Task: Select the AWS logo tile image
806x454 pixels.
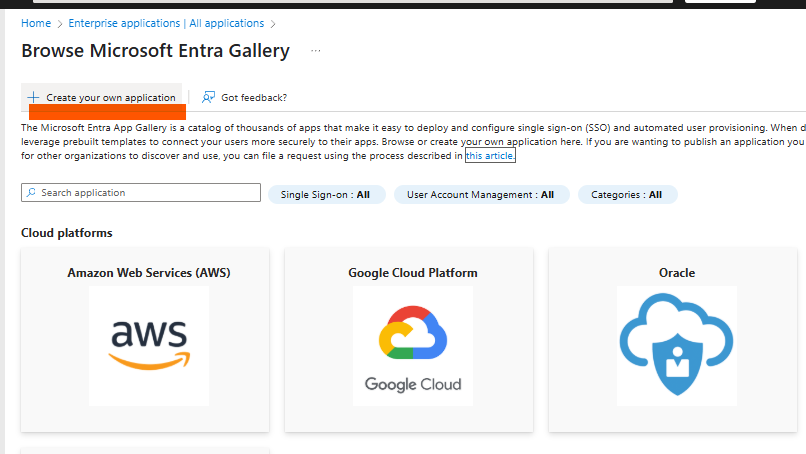Action: coord(149,346)
